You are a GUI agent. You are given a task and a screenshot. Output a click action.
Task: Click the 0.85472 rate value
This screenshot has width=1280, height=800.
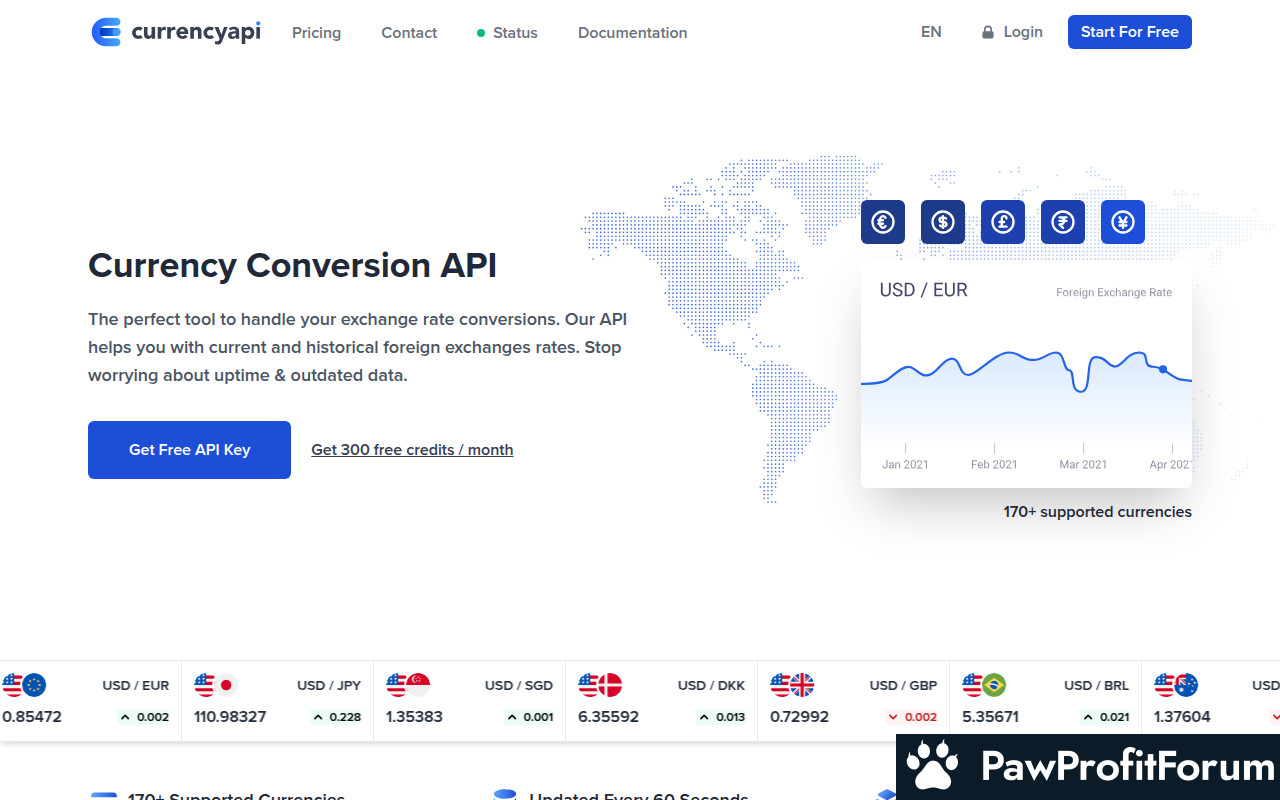click(32, 717)
